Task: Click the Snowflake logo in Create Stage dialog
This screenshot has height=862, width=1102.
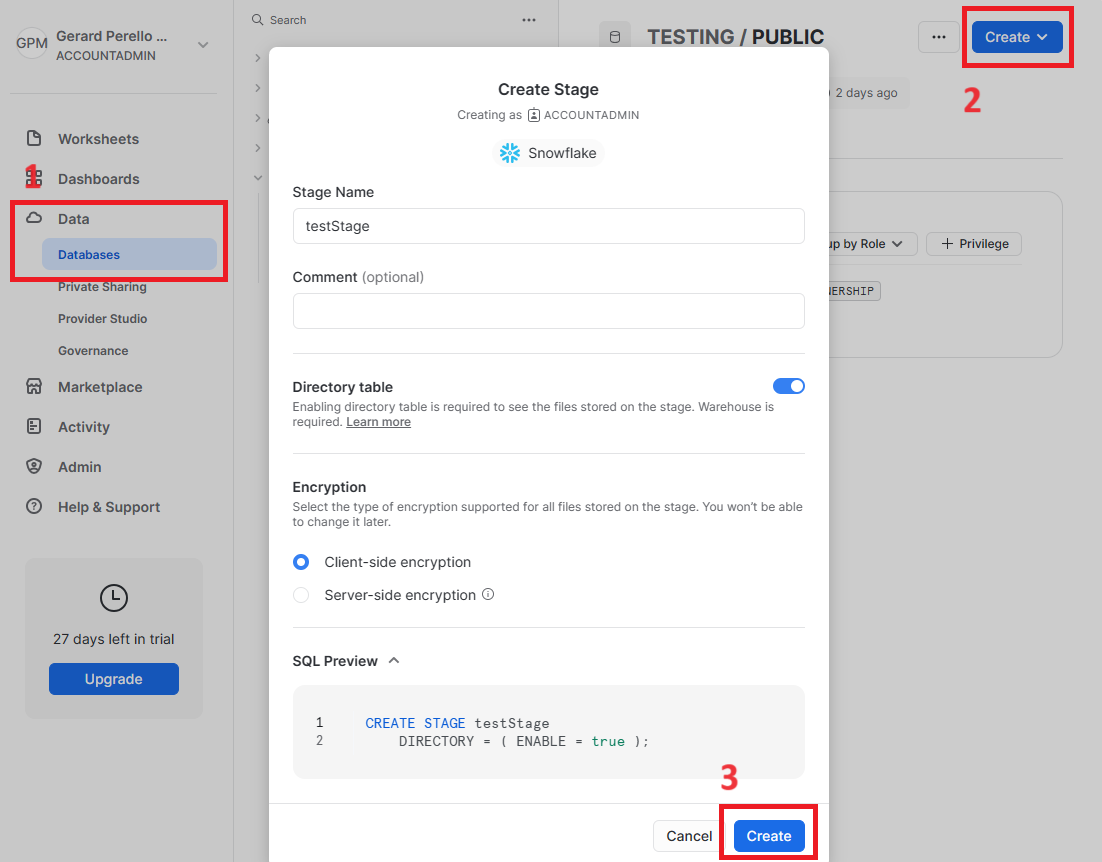Action: tap(549, 153)
